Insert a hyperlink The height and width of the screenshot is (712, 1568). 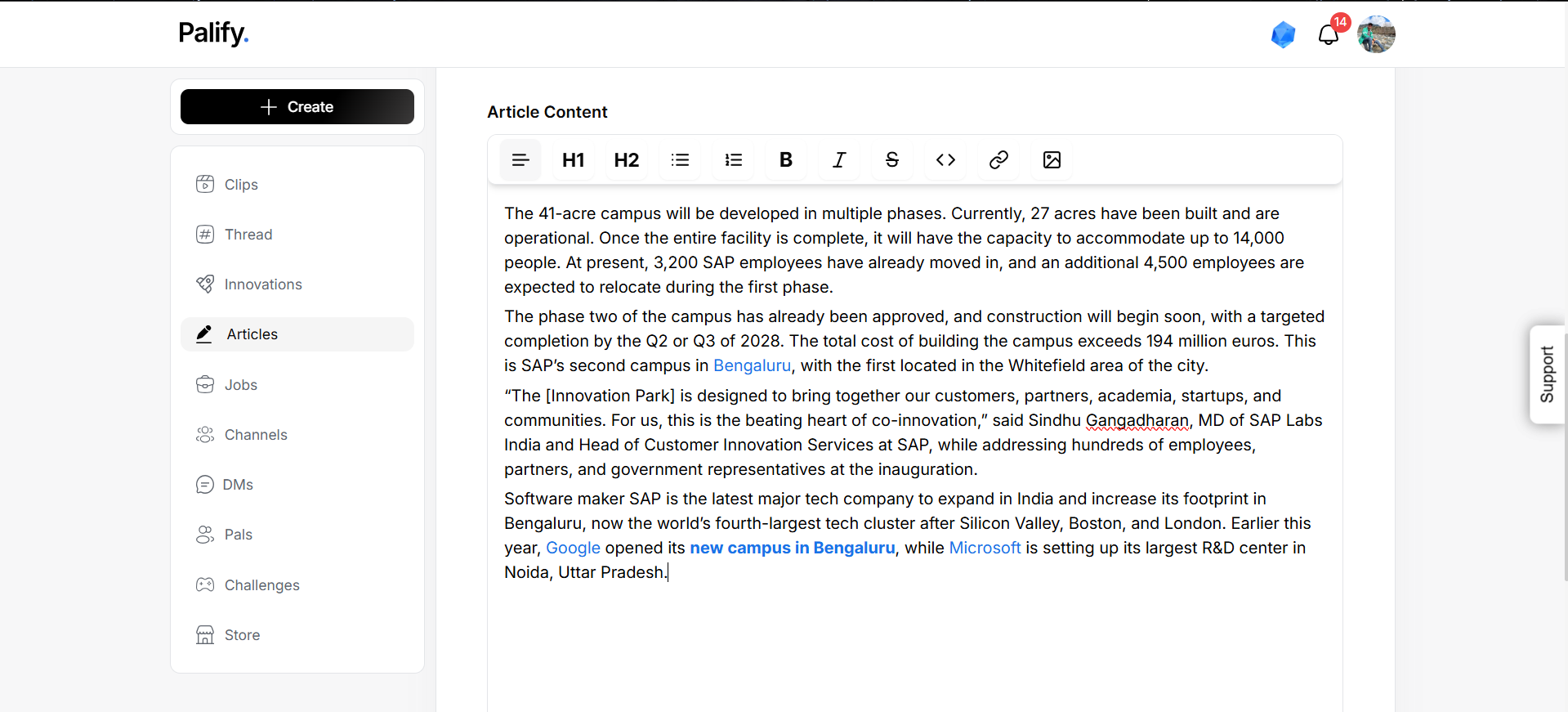[x=998, y=160]
